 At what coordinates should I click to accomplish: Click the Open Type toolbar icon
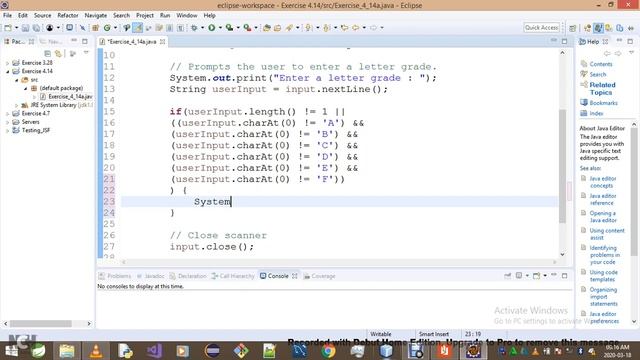pyautogui.click(x=267, y=28)
